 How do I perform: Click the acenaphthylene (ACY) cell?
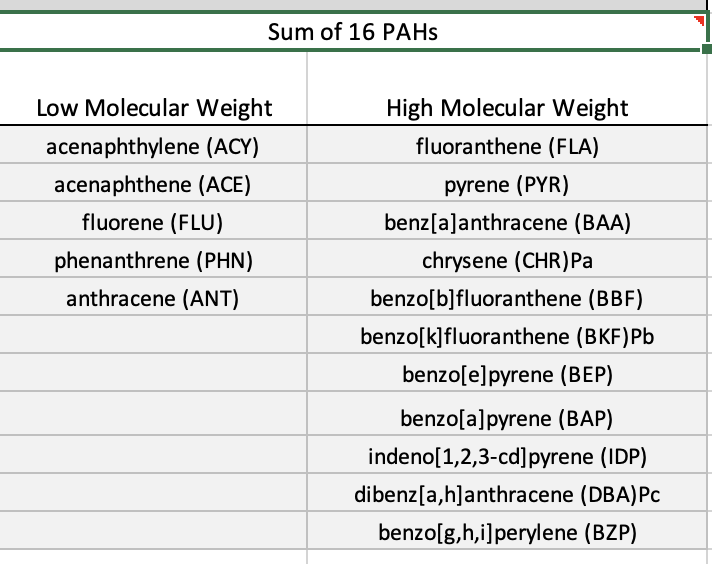click(x=154, y=147)
